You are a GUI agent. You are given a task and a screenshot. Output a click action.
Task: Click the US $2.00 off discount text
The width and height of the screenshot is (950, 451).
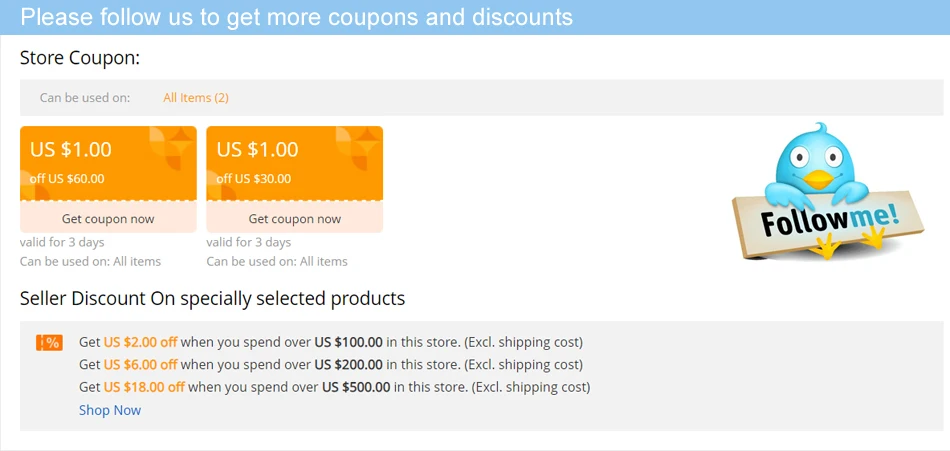click(x=140, y=342)
